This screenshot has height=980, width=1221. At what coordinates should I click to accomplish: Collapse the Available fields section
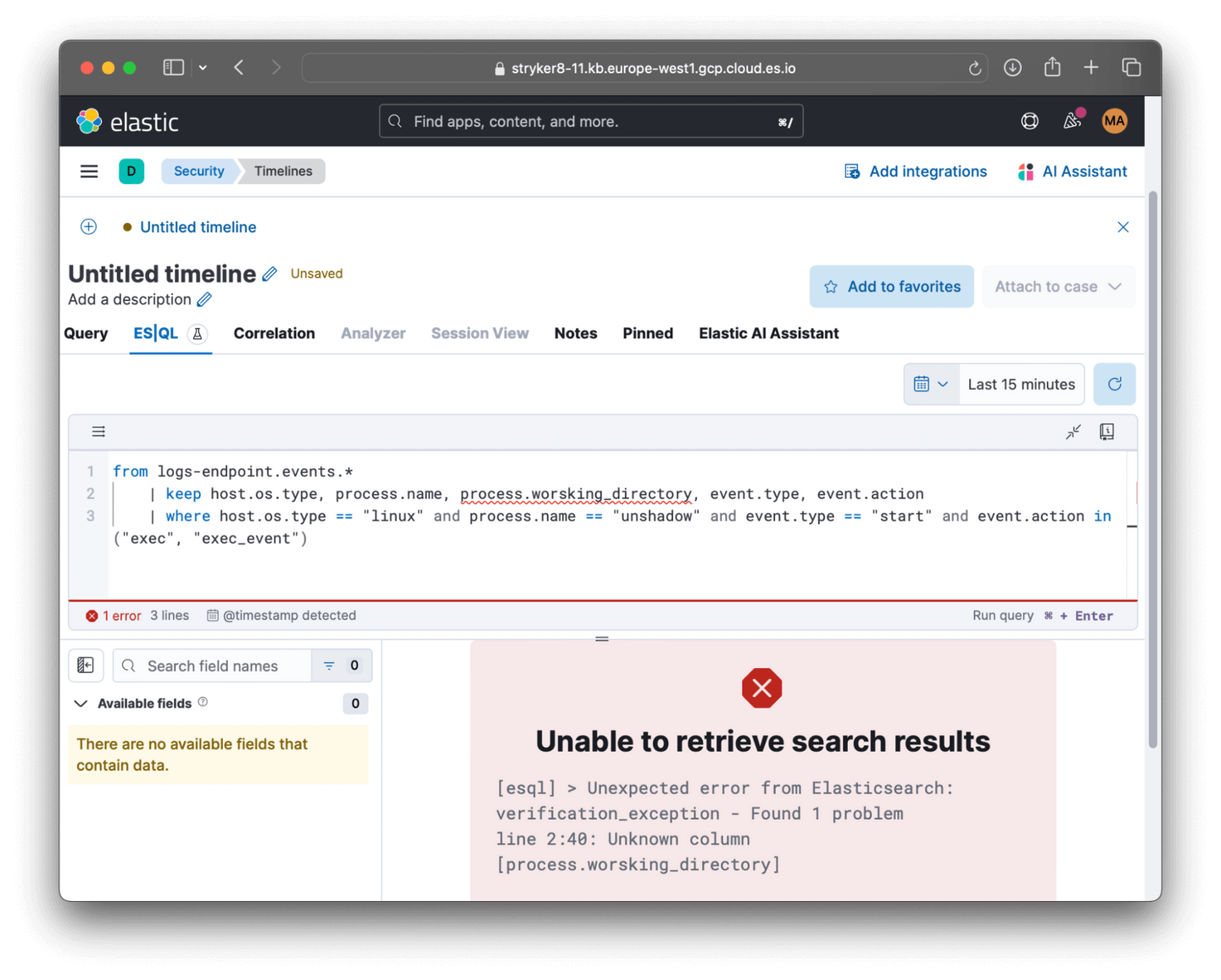[81, 703]
